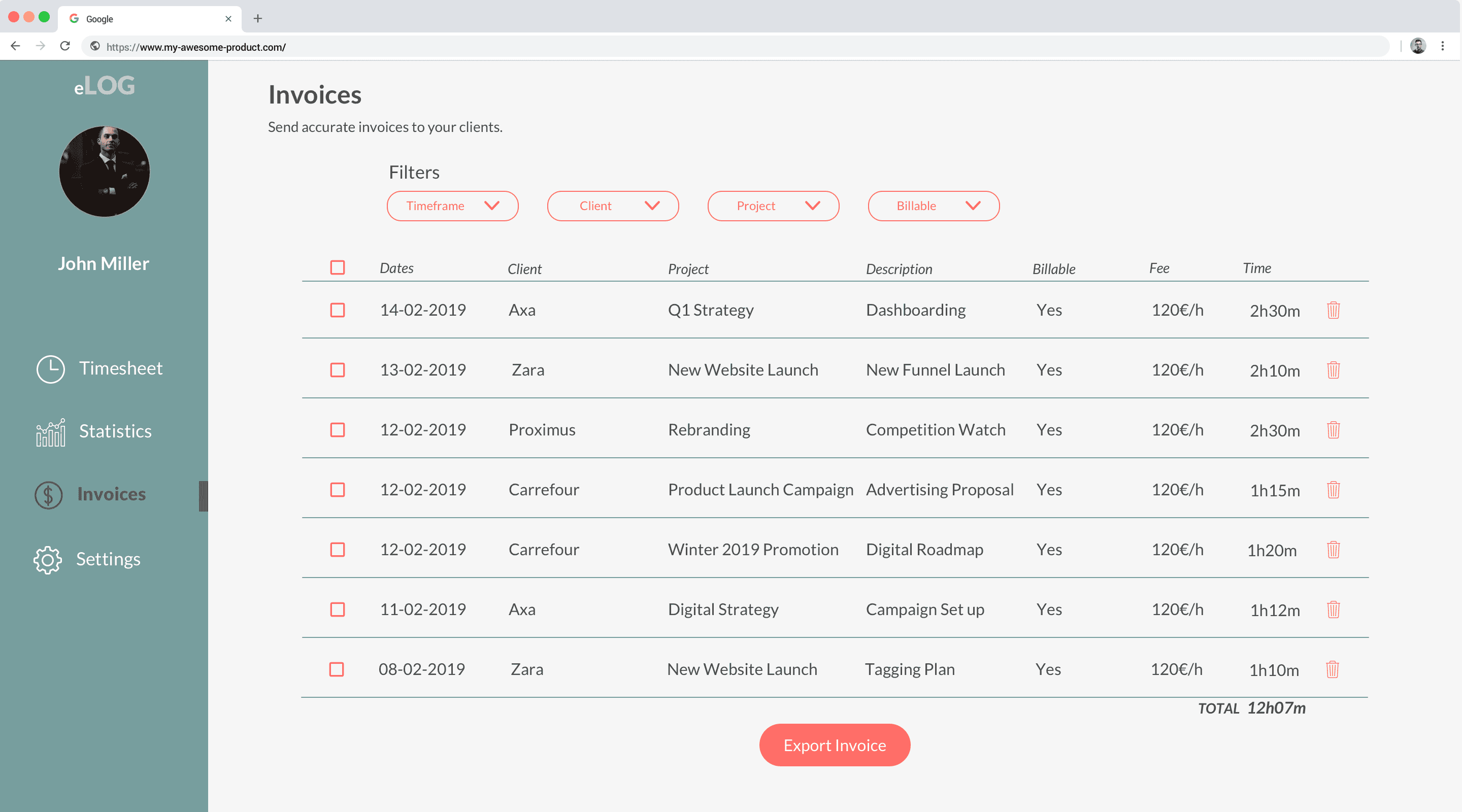Viewport: 1462px width, 812px height.
Task: Click the Proximus client cell
Action: coord(542,429)
